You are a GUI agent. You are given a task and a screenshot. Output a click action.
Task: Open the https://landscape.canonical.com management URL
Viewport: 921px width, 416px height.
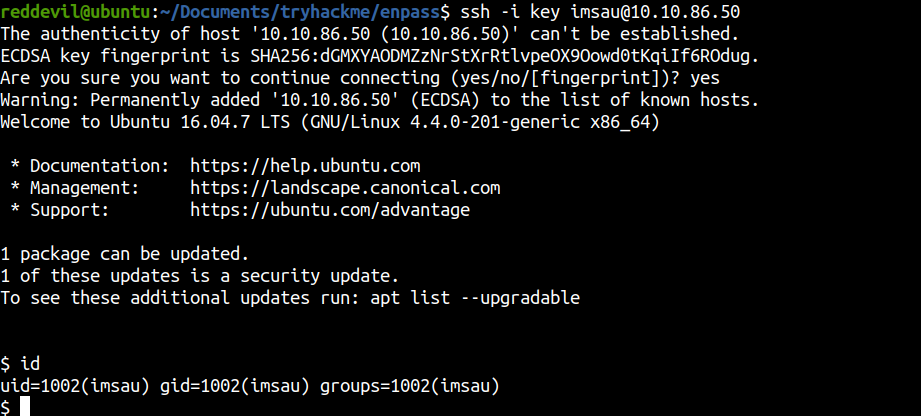coord(345,188)
